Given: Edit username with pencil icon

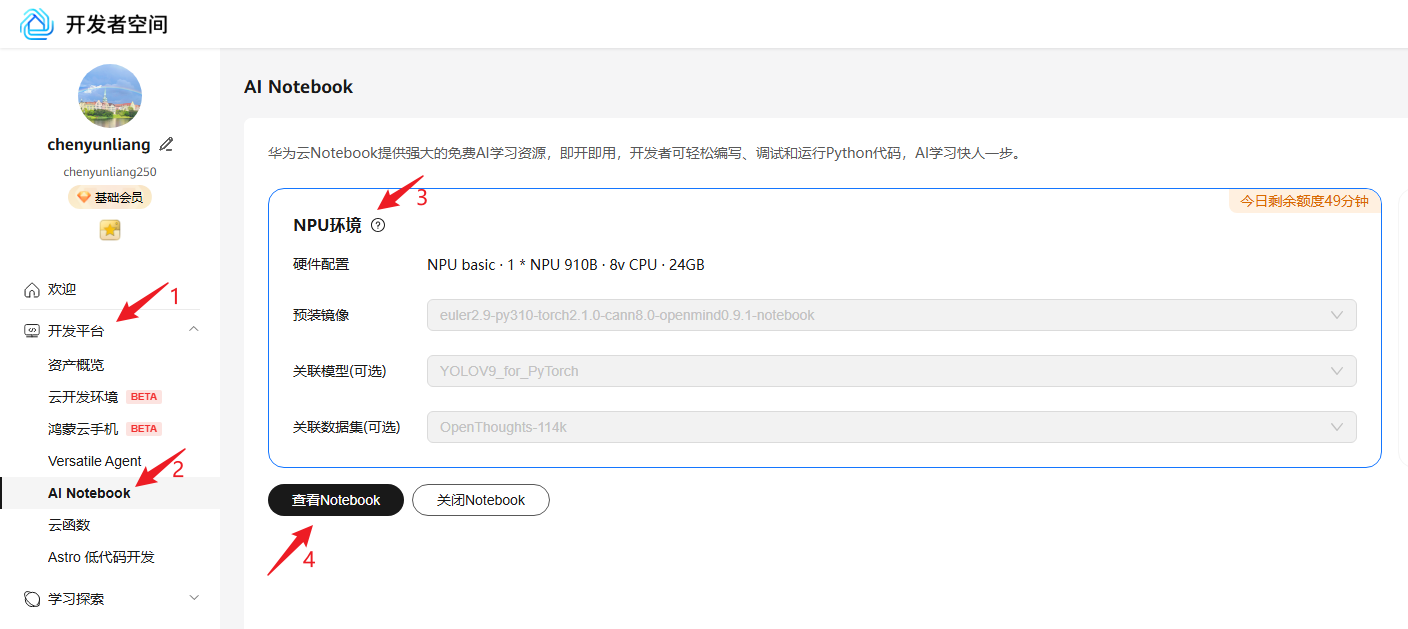Looking at the screenshot, I should pos(166,144).
